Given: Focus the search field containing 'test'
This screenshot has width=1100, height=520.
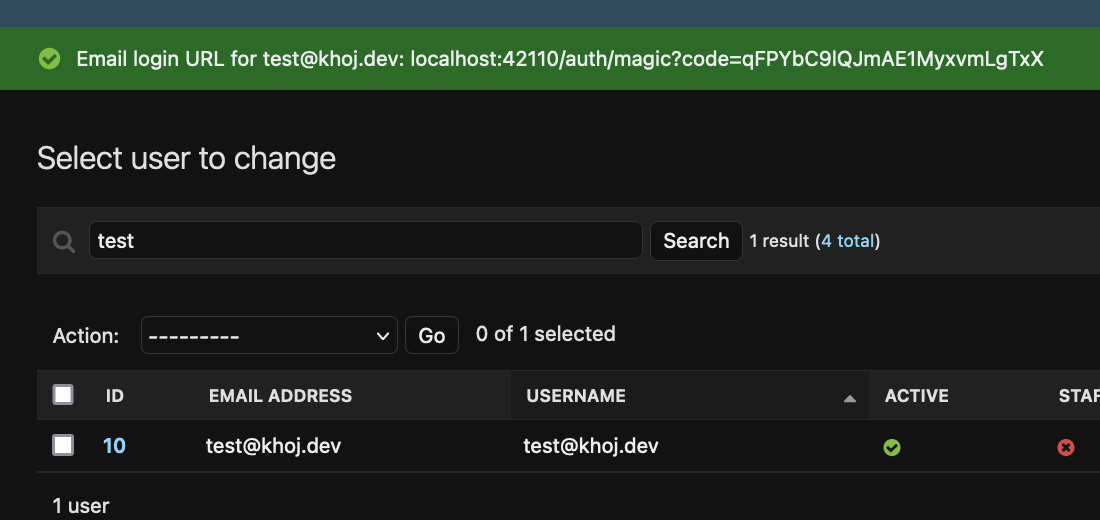Looking at the screenshot, I should 365,241.
